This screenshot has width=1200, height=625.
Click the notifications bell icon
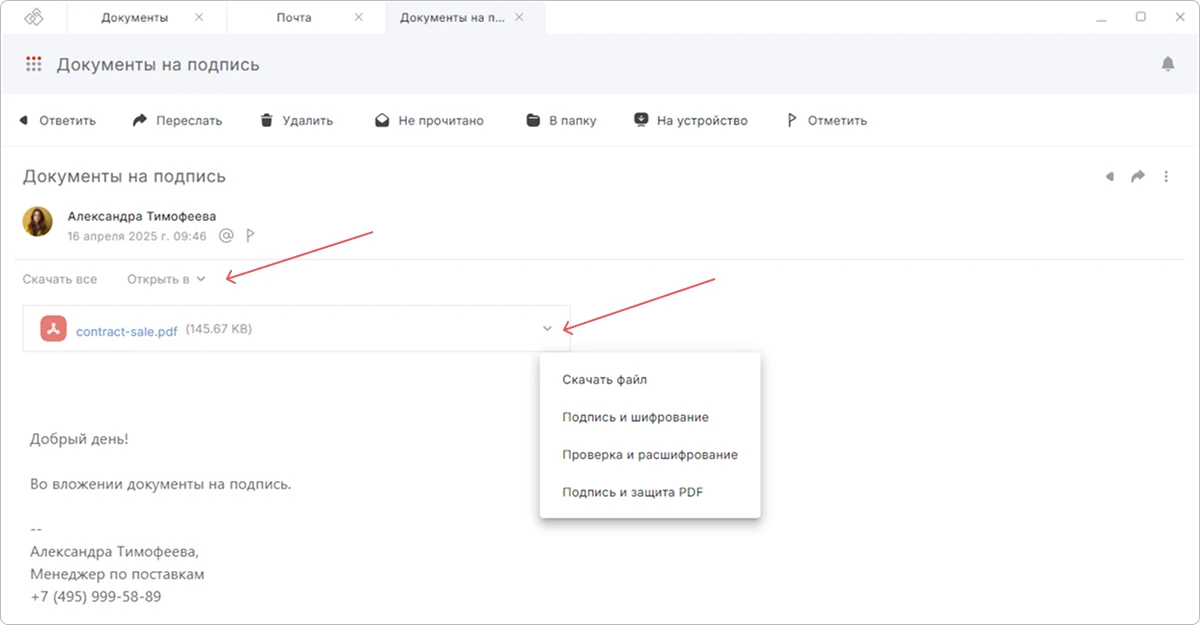point(1168,64)
